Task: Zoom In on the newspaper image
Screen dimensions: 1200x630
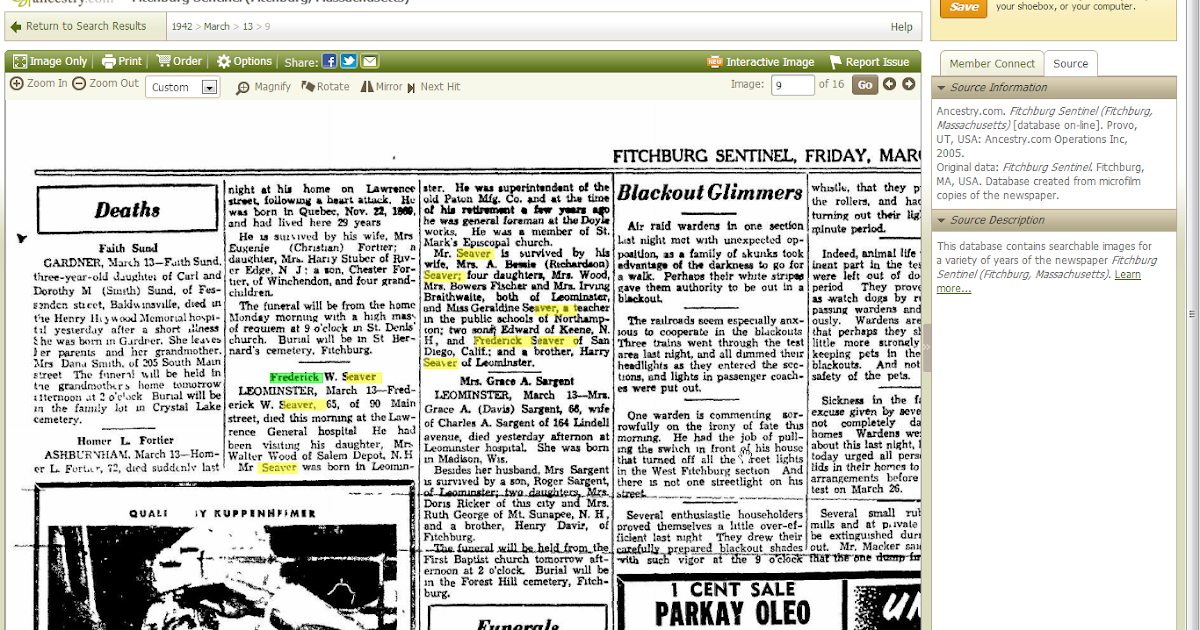Action: 39,84
